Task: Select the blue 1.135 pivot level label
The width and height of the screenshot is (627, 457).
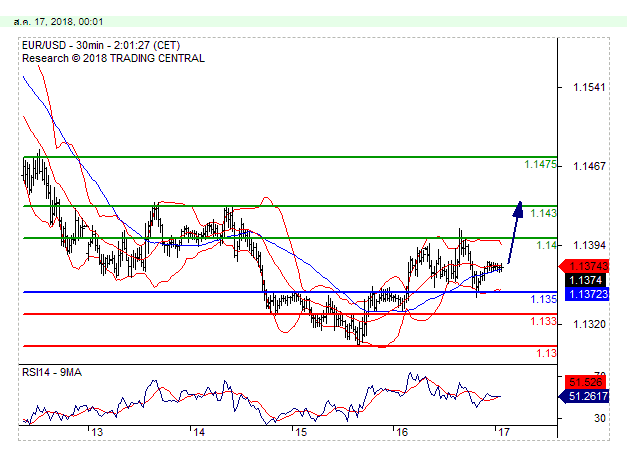Action: coord(543,299)
